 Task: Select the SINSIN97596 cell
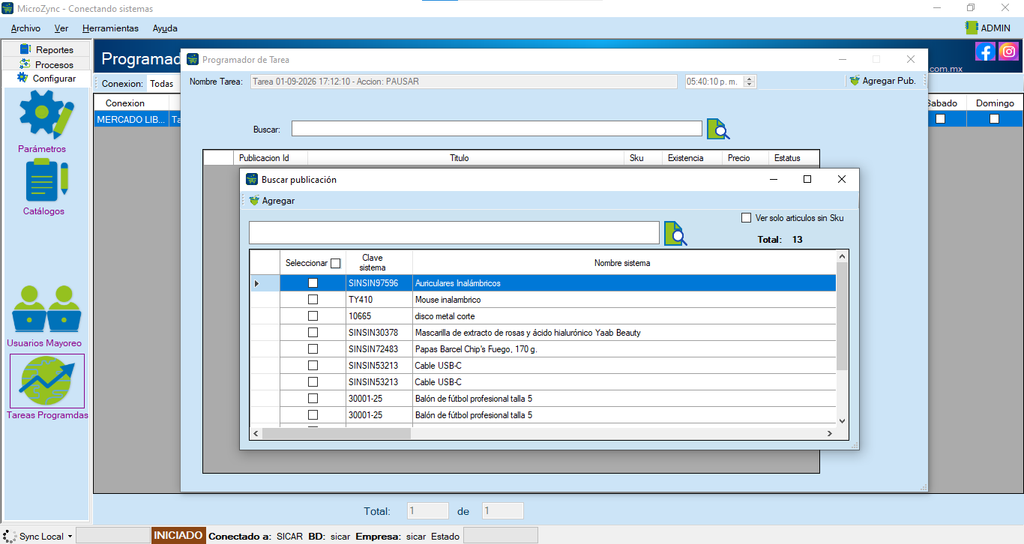click(379, 283)
